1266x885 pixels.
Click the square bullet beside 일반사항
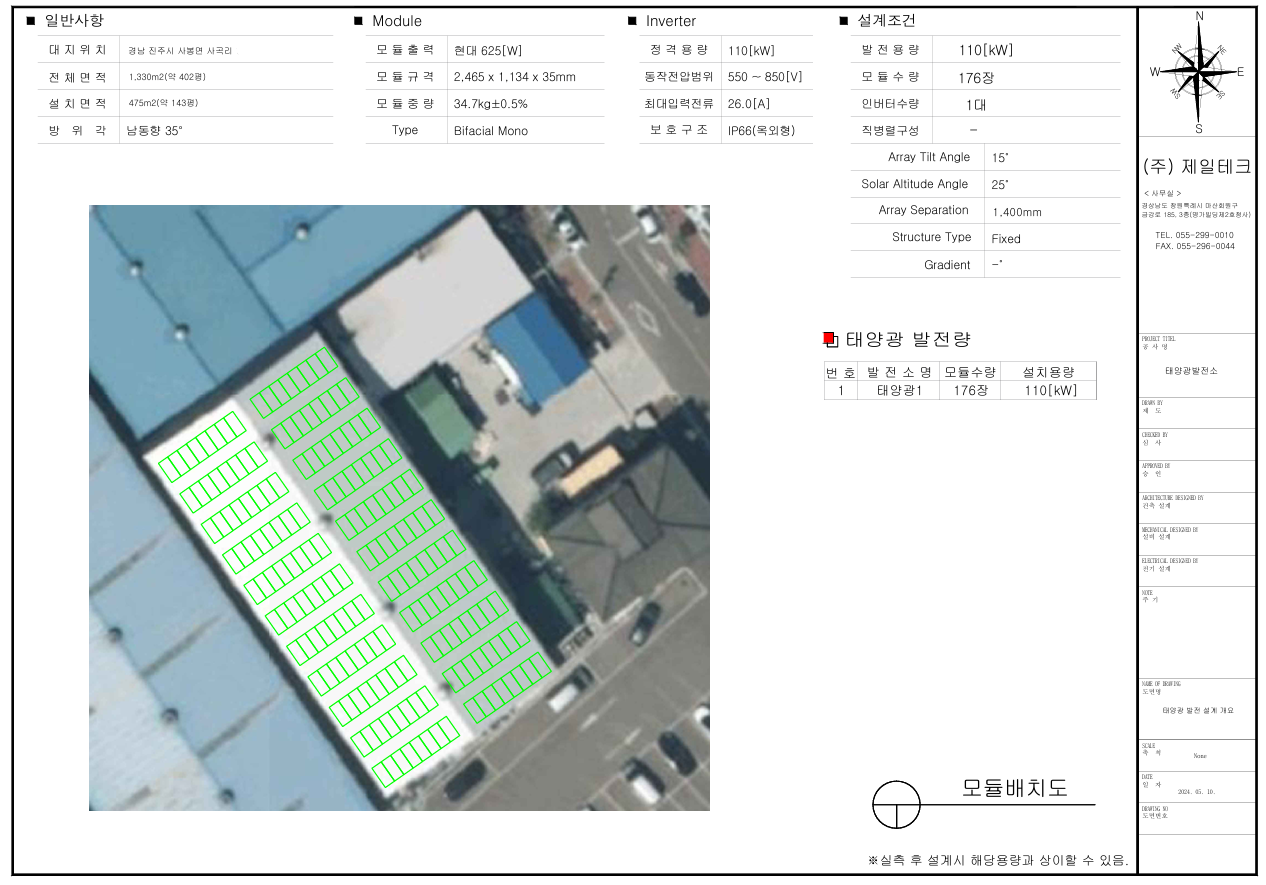(30, 21)
